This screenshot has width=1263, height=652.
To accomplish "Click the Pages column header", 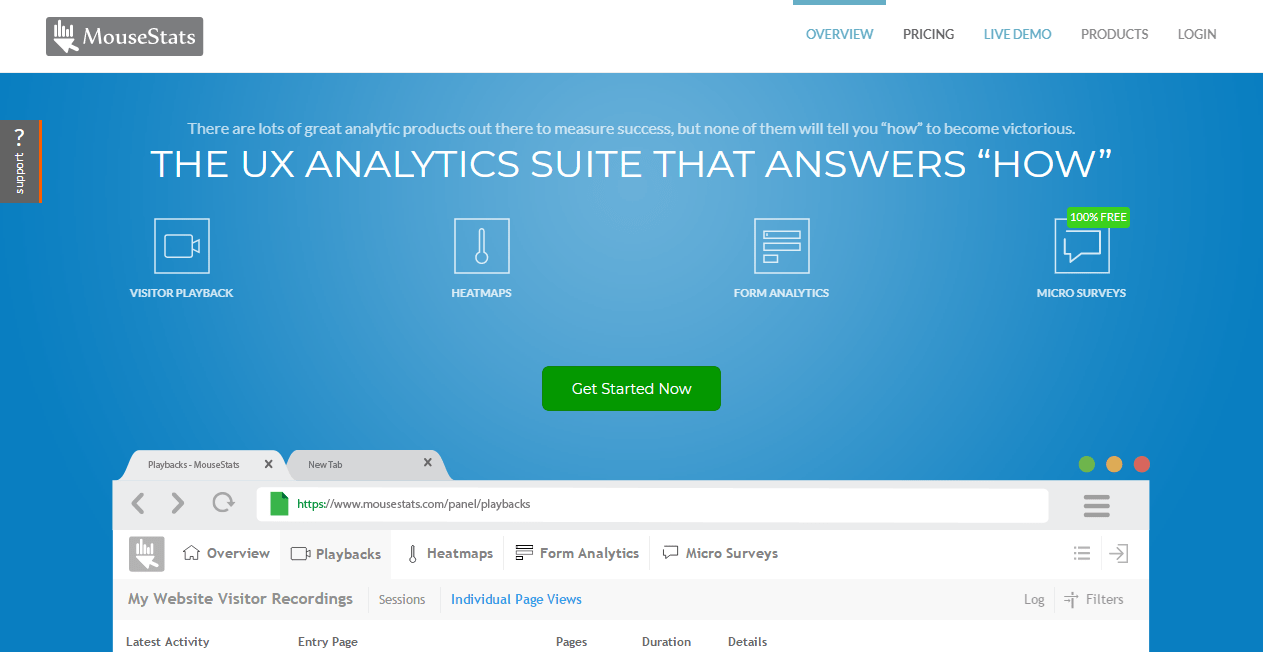I will tap(572, 642).
